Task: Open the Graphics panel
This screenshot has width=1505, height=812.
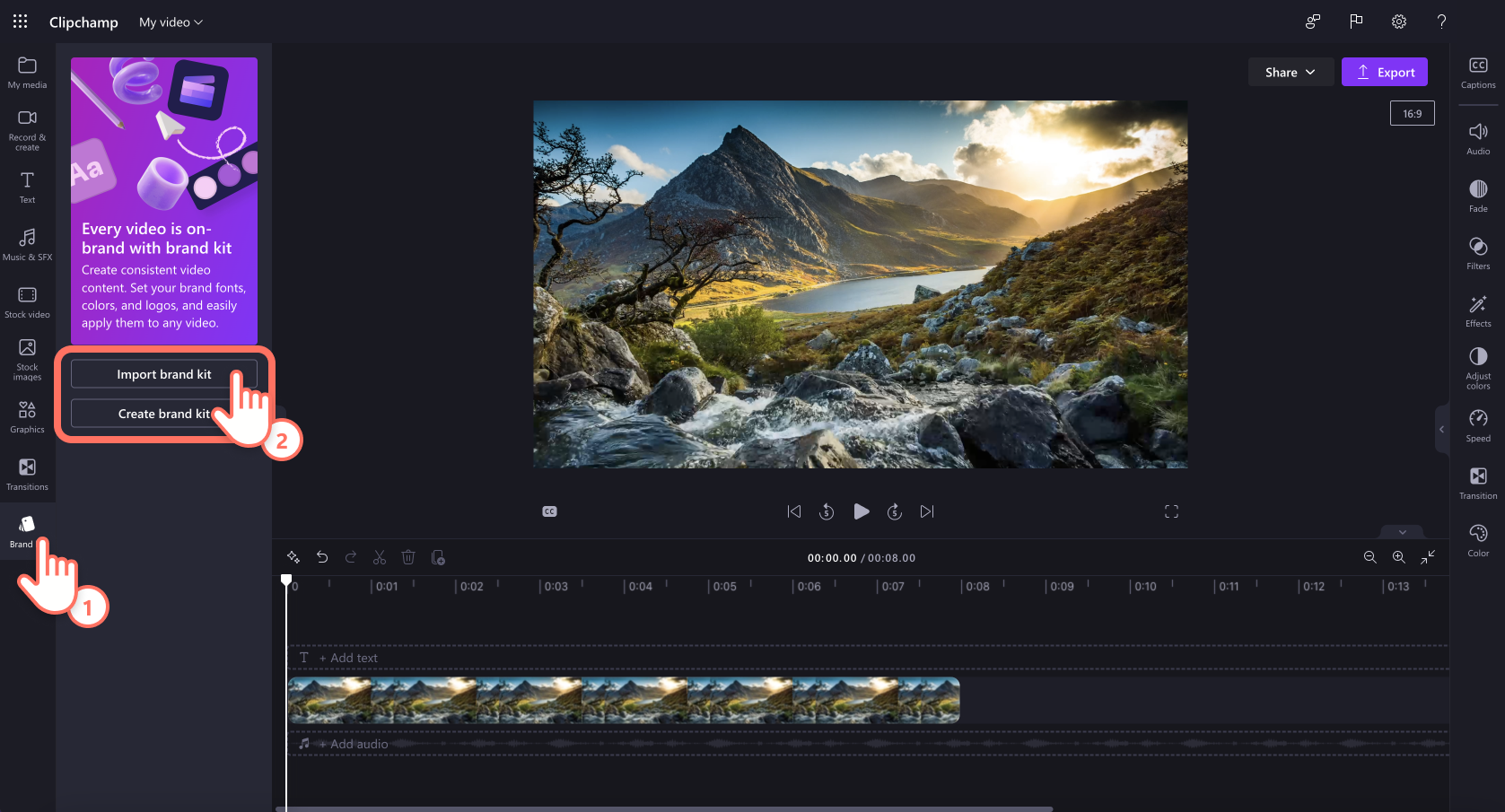Action: [27, 415]
